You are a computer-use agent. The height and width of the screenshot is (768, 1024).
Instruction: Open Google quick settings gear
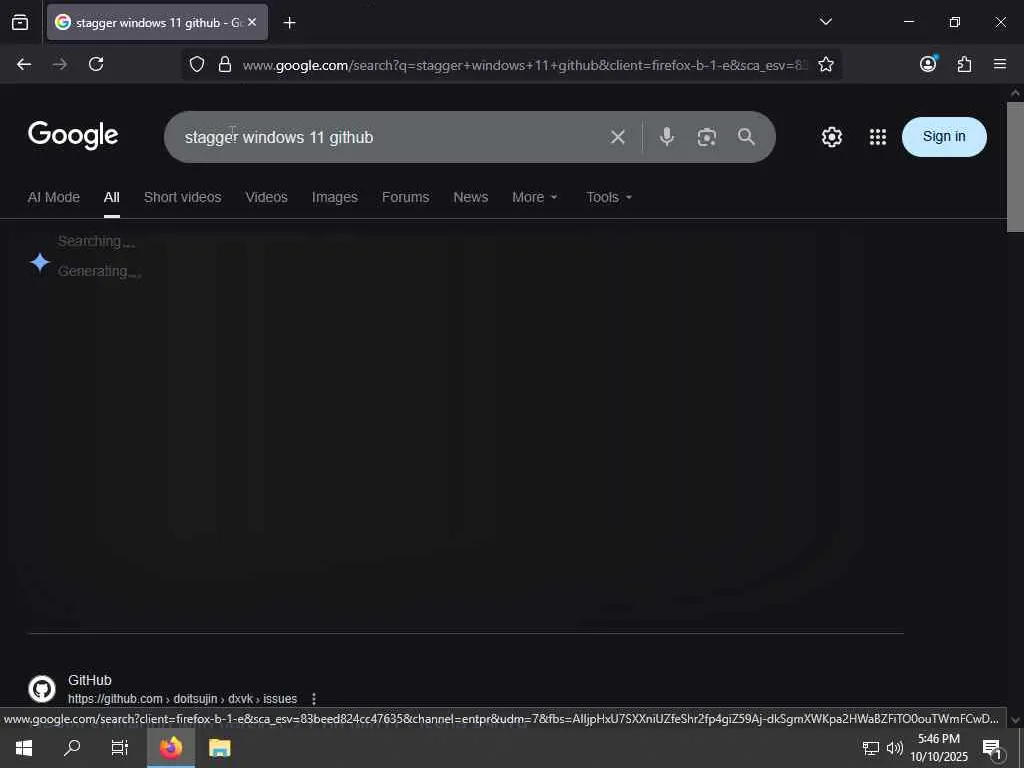[x=831, y=137]
